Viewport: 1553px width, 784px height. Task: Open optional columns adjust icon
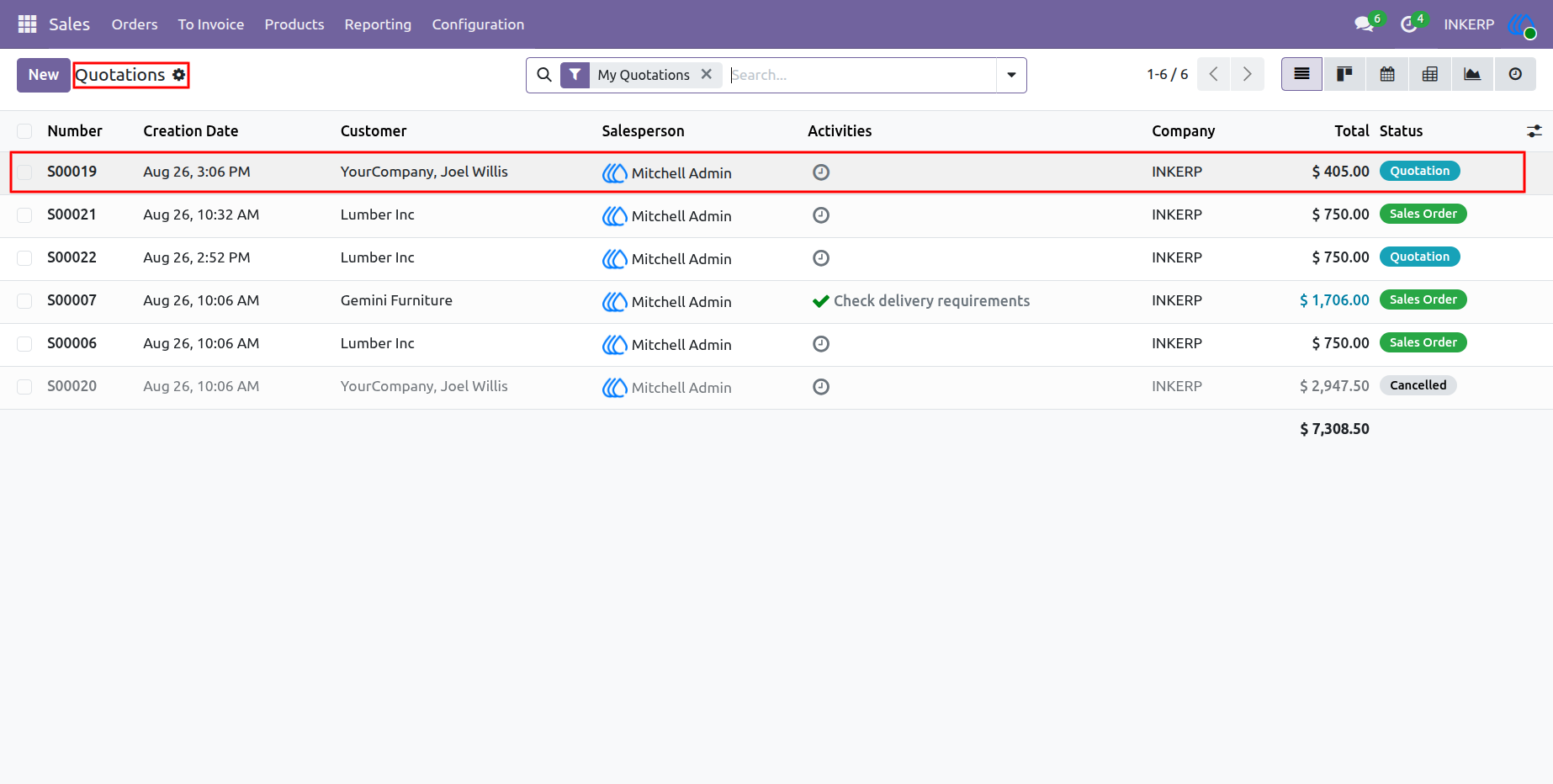click(1534, 131)
